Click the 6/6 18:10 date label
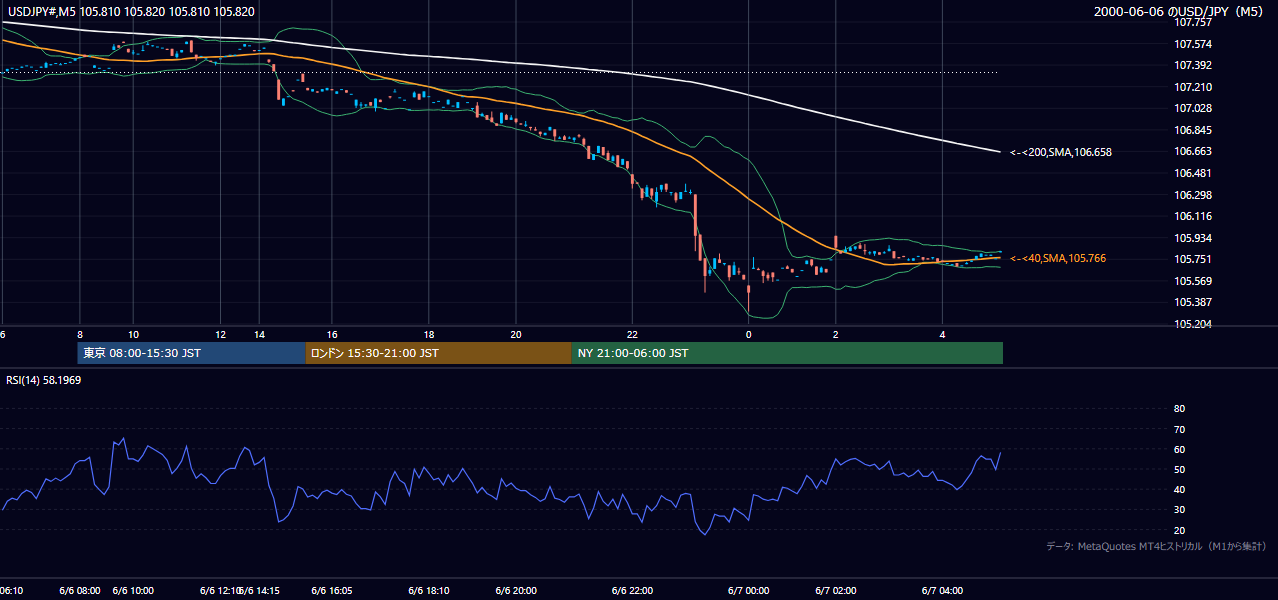Image resolution: width=1278 pixels, height=600 pixels. [x=429, y=591]
